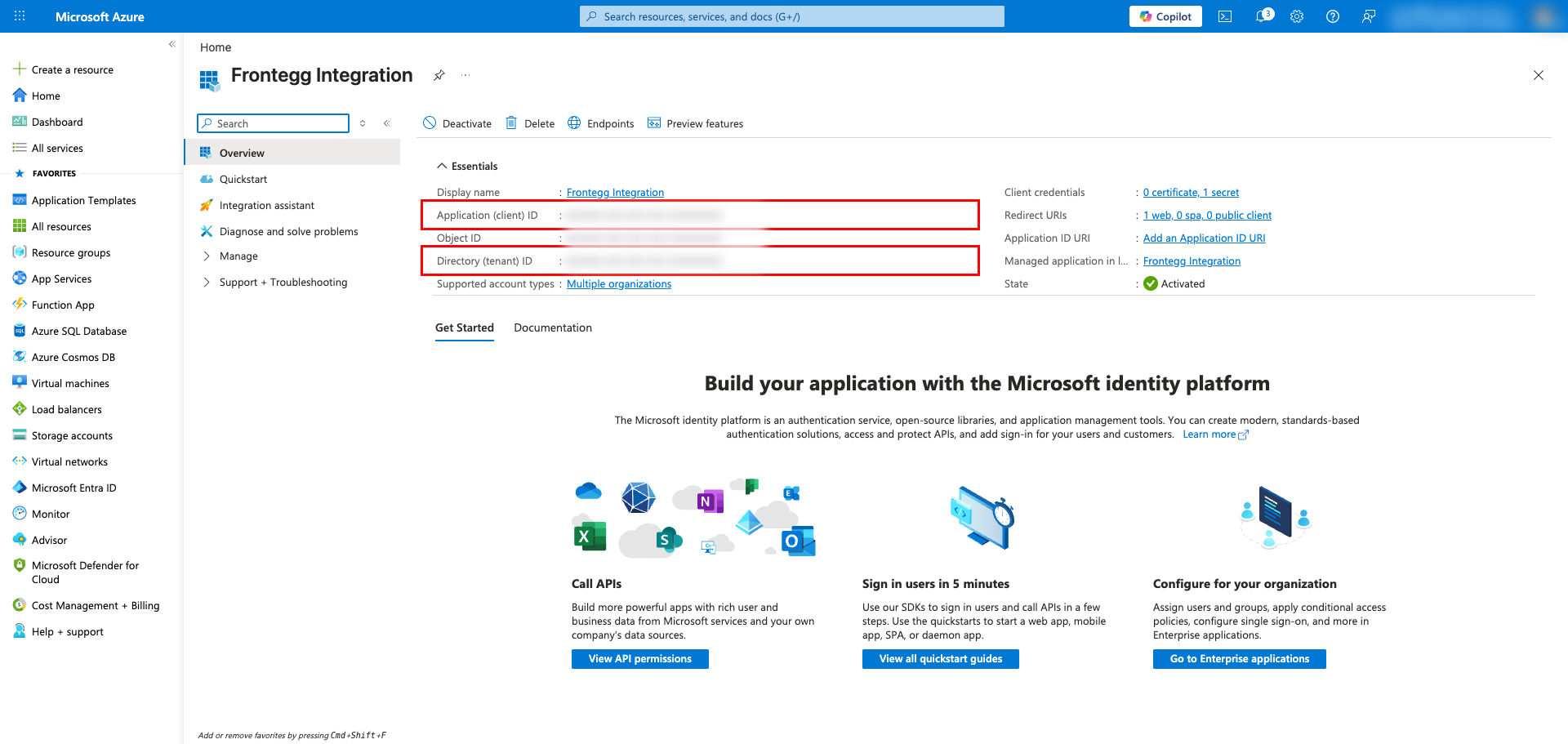Open Virtual networks
The image size is (1568, 744).
(69, 461)
